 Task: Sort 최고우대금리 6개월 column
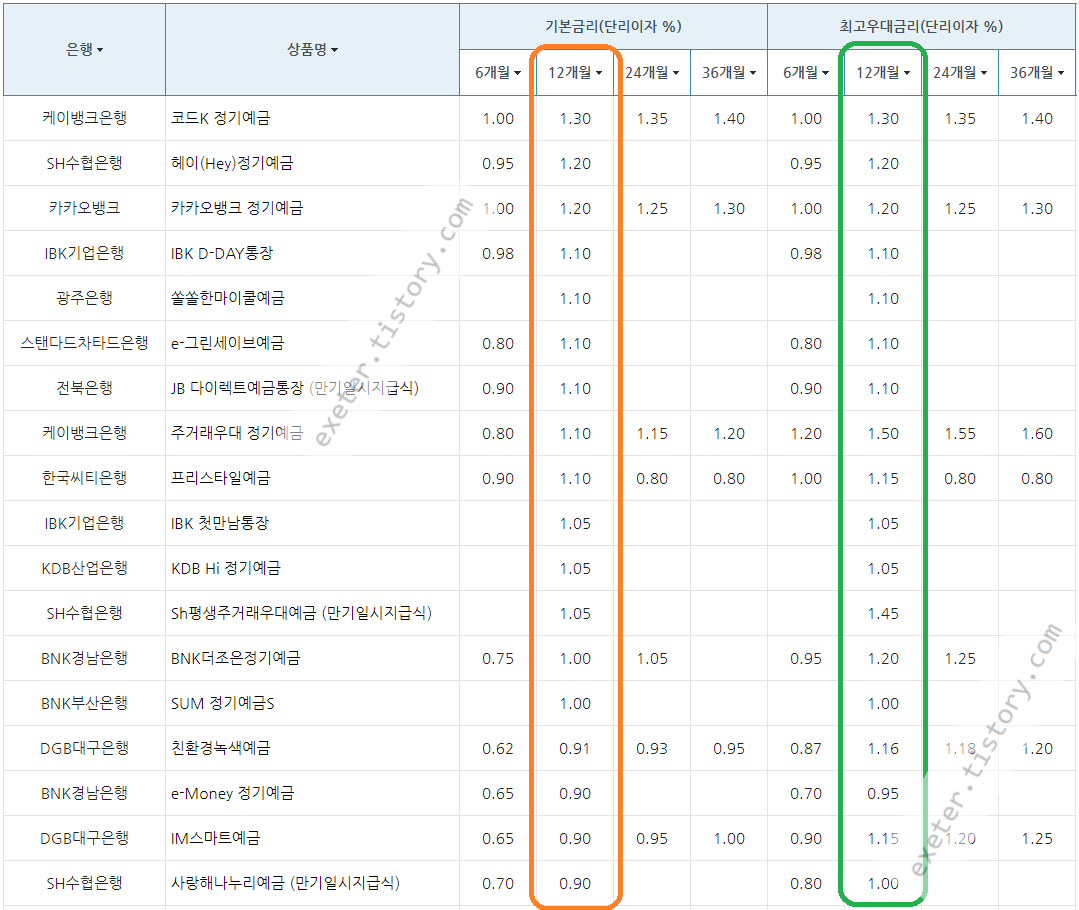(806, 72)
